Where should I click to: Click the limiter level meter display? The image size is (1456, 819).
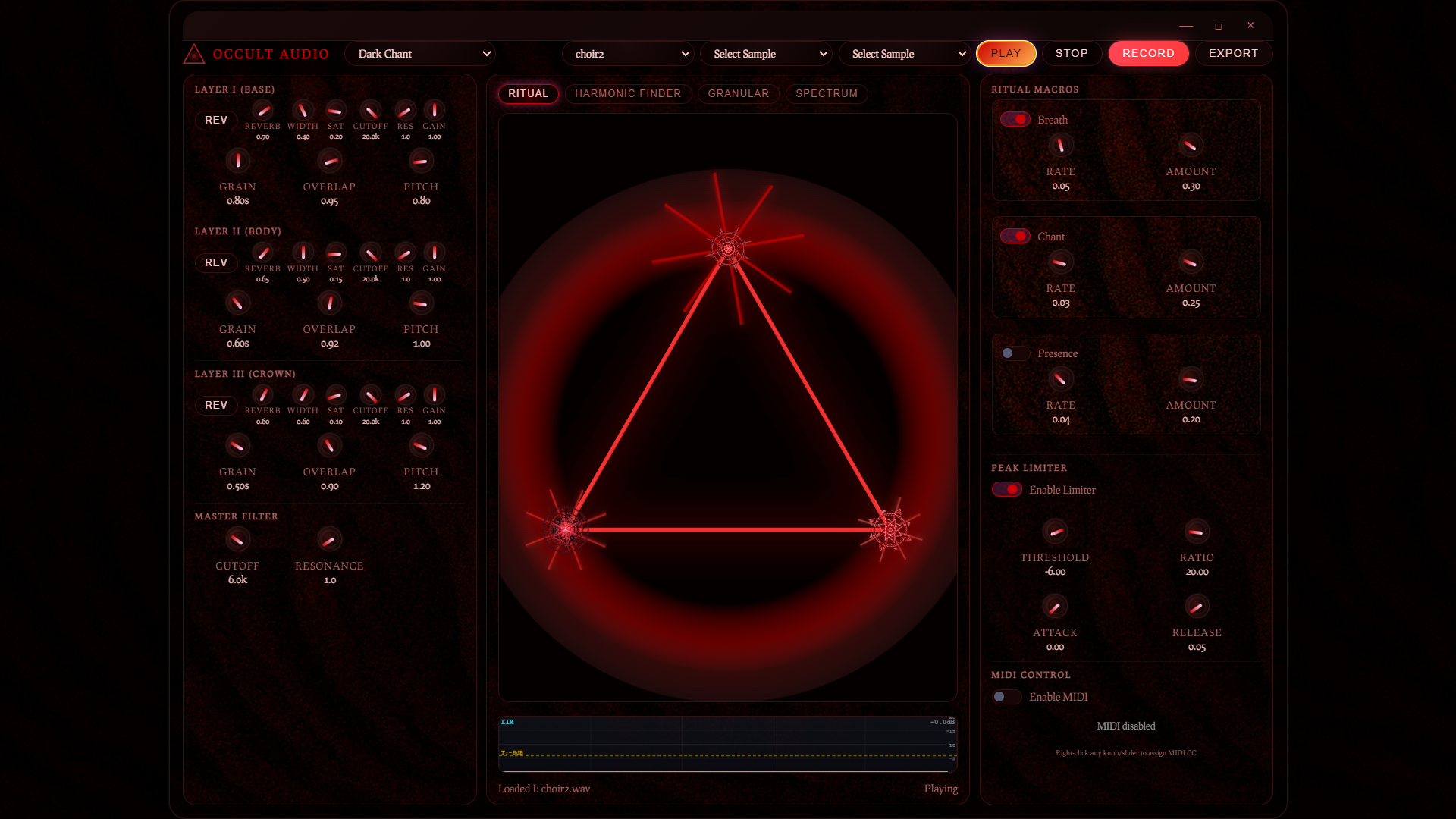pyautogui.click(x=726, y=743)
